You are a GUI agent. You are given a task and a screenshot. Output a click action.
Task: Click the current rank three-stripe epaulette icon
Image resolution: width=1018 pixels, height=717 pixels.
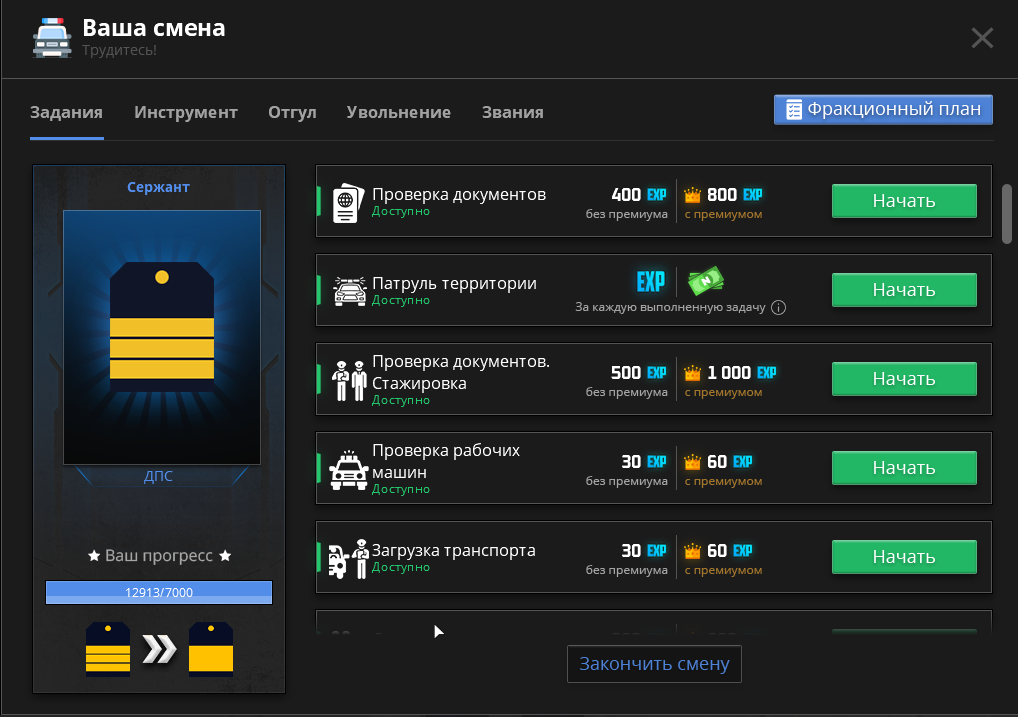108,649
